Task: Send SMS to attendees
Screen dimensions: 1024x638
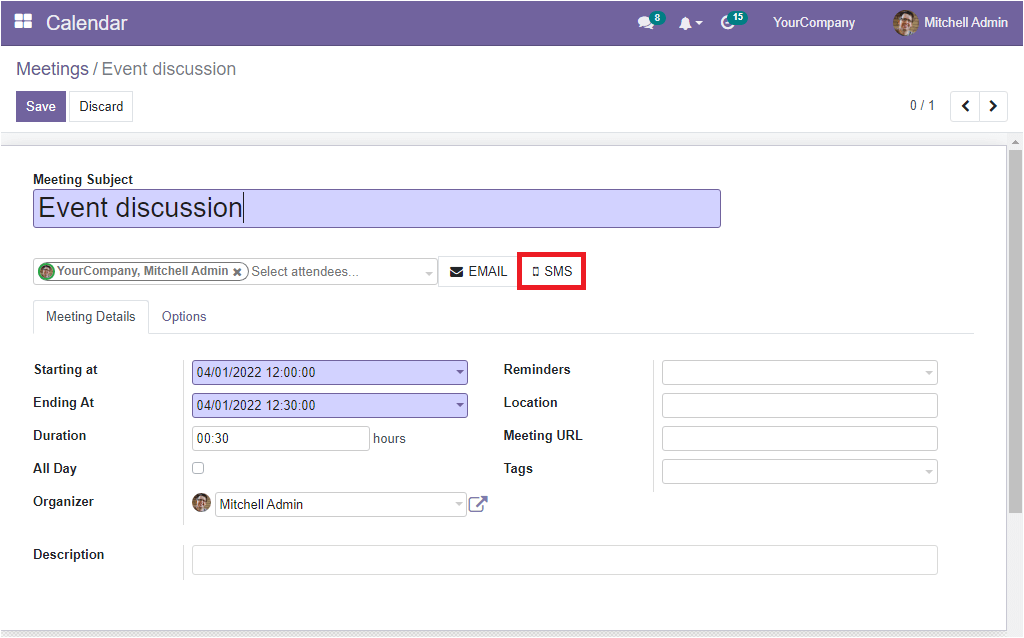Action: pyautogui.click(x=552, y=271)
